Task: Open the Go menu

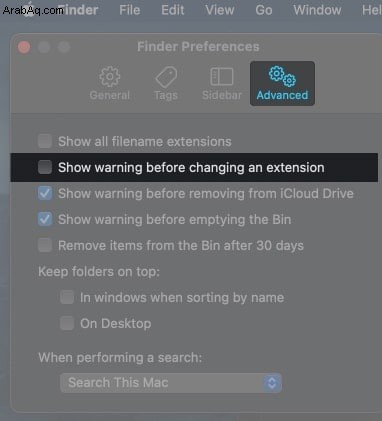Action: pos(264,10)
